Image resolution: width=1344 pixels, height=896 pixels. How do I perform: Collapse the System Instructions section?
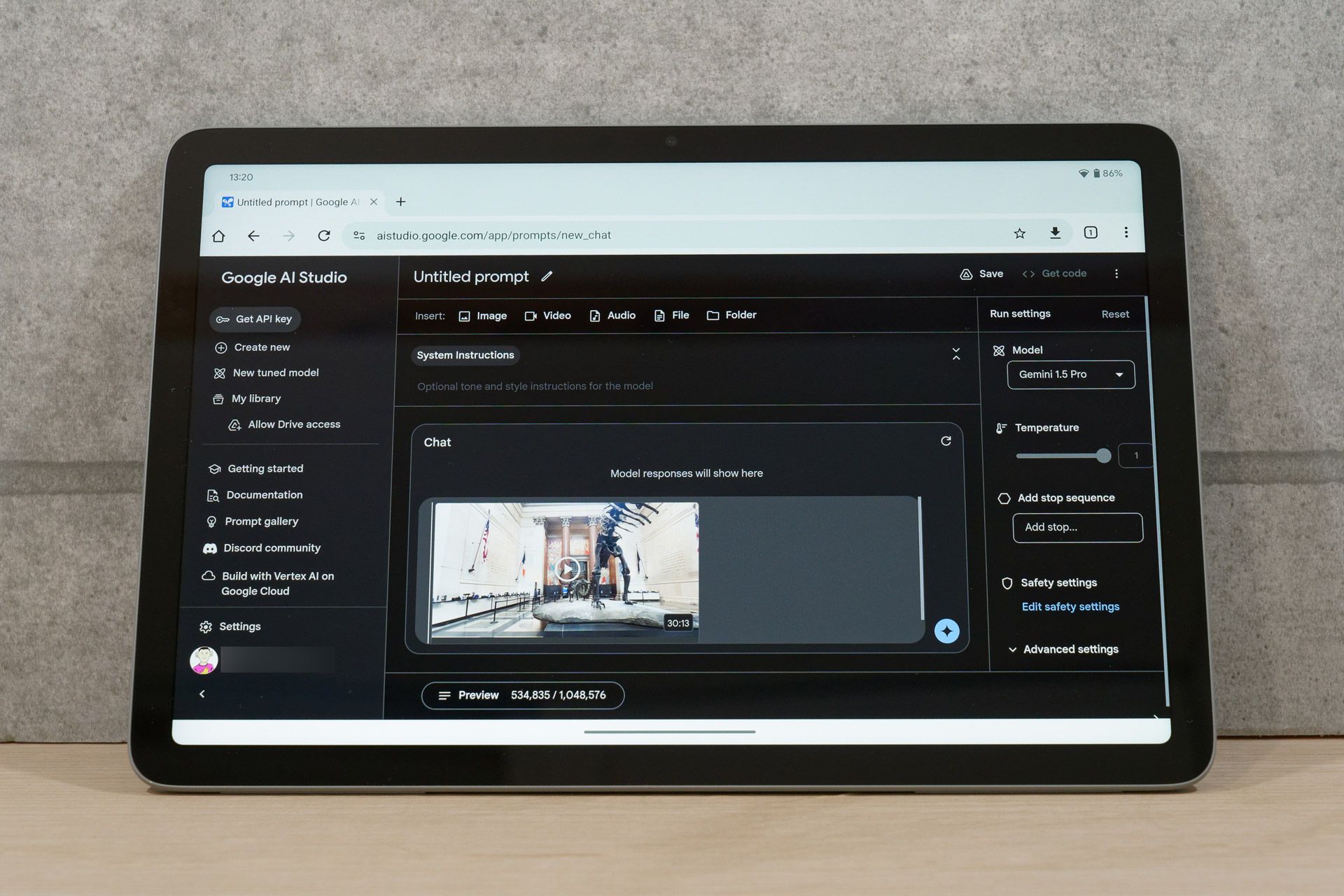(x=956, y=354)
